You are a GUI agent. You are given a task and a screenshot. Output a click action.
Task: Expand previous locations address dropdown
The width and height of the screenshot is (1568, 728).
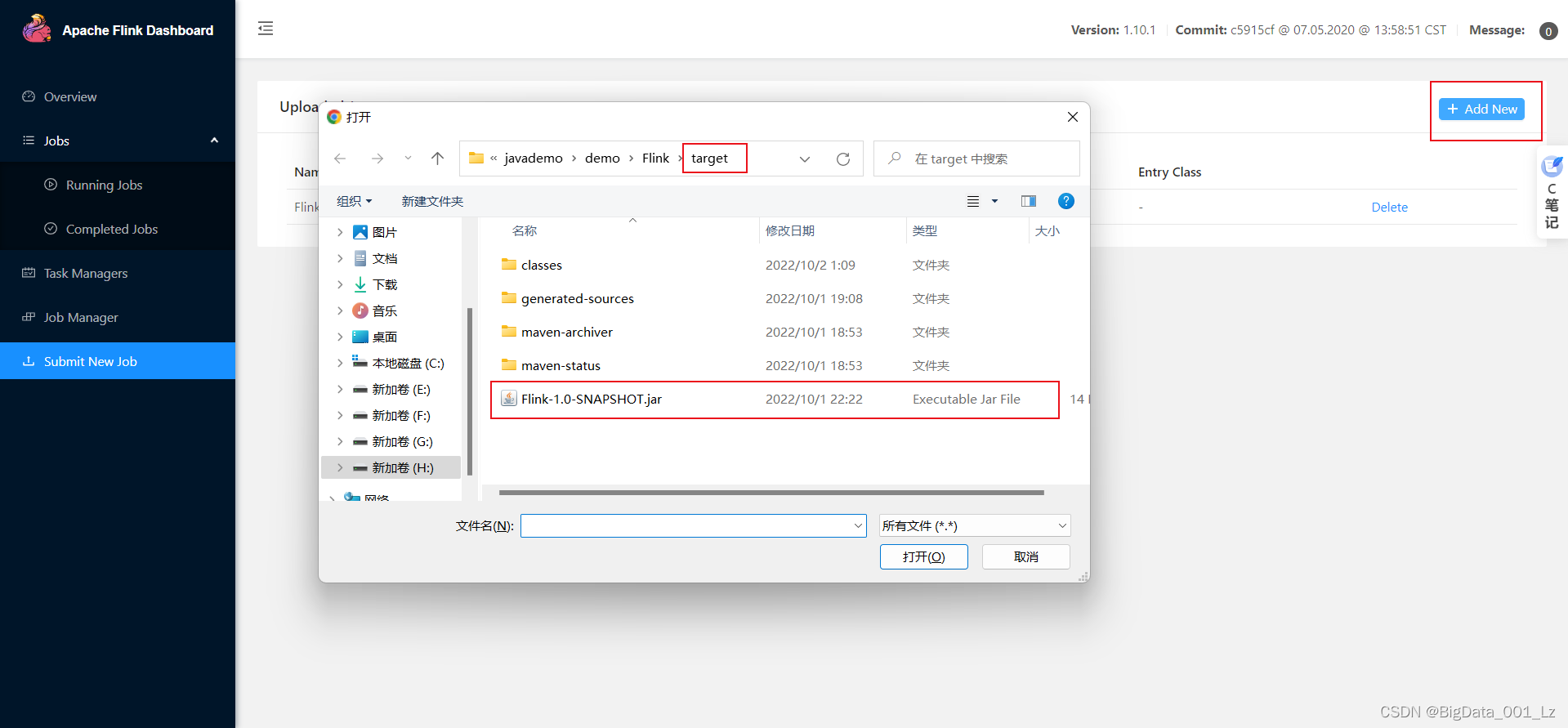805,159
